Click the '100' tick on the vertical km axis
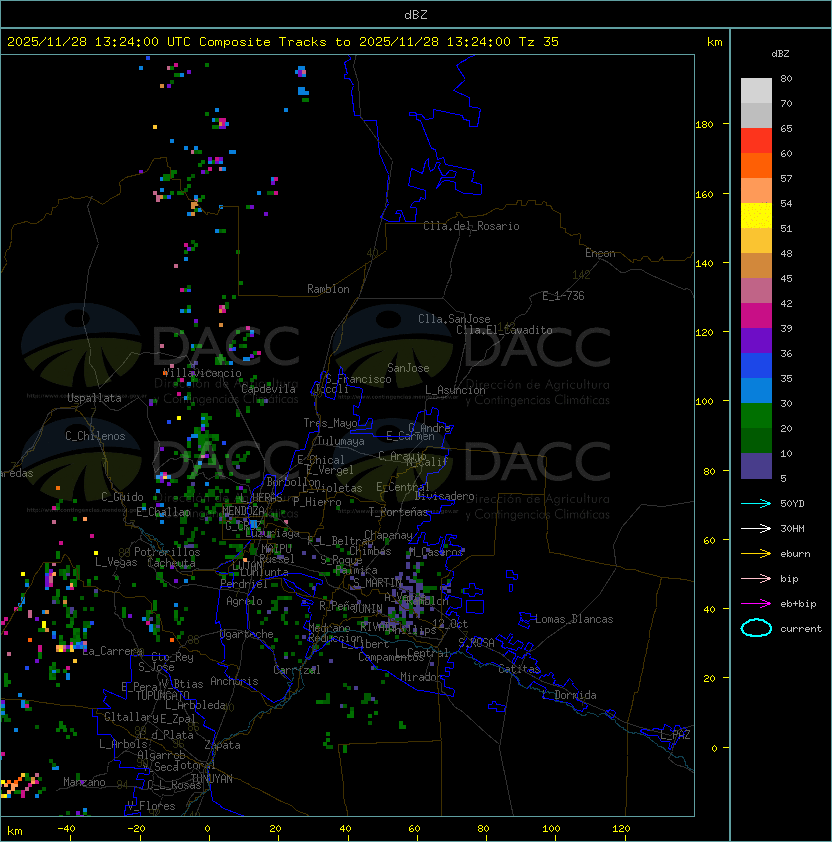Screen dimensions: 832x842 coord(704,402)
